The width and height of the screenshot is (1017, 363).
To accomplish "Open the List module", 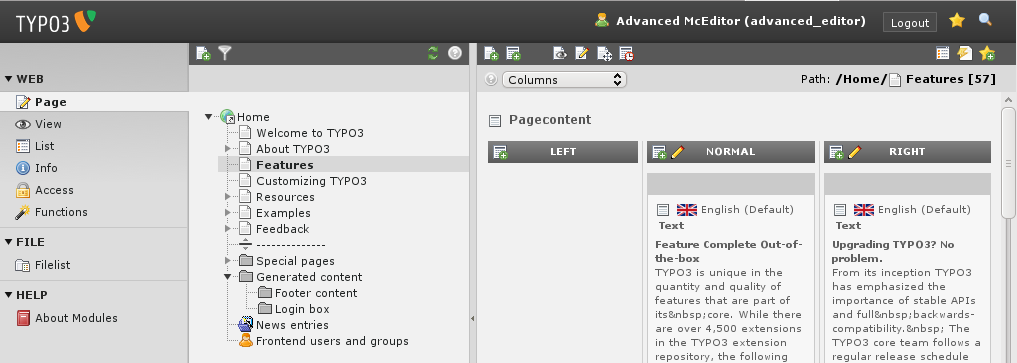I will [36, 146].
